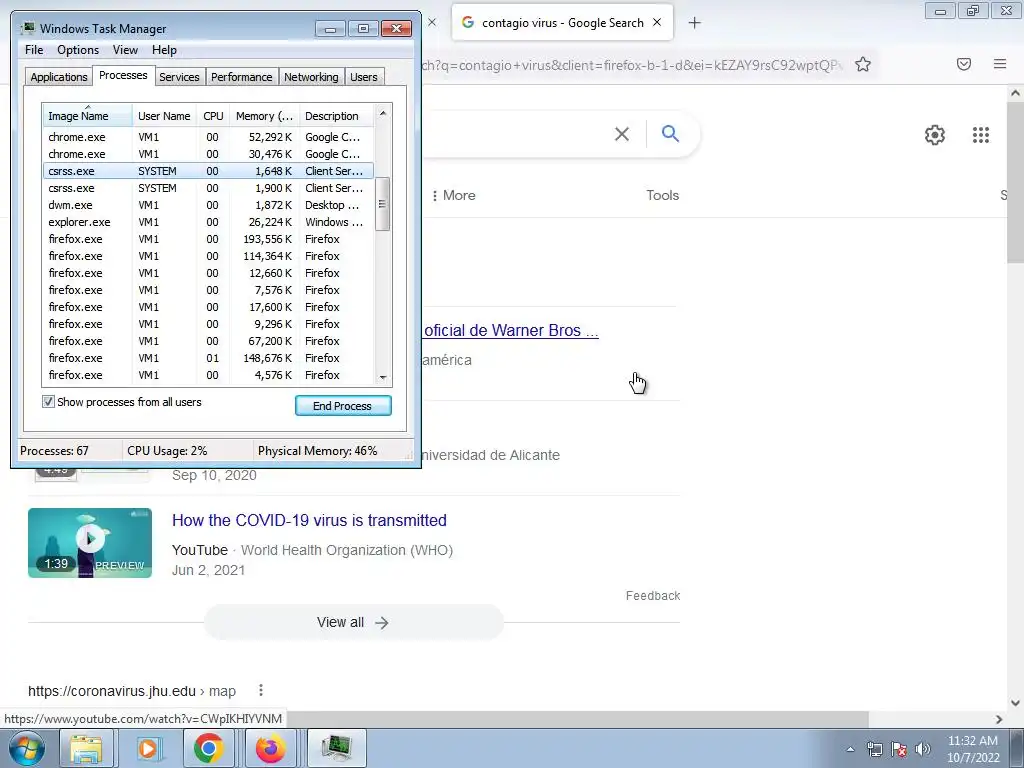Screen dimensions: 1024x768
Task: Click the Google search magnifier button
Action: [670, 134]
